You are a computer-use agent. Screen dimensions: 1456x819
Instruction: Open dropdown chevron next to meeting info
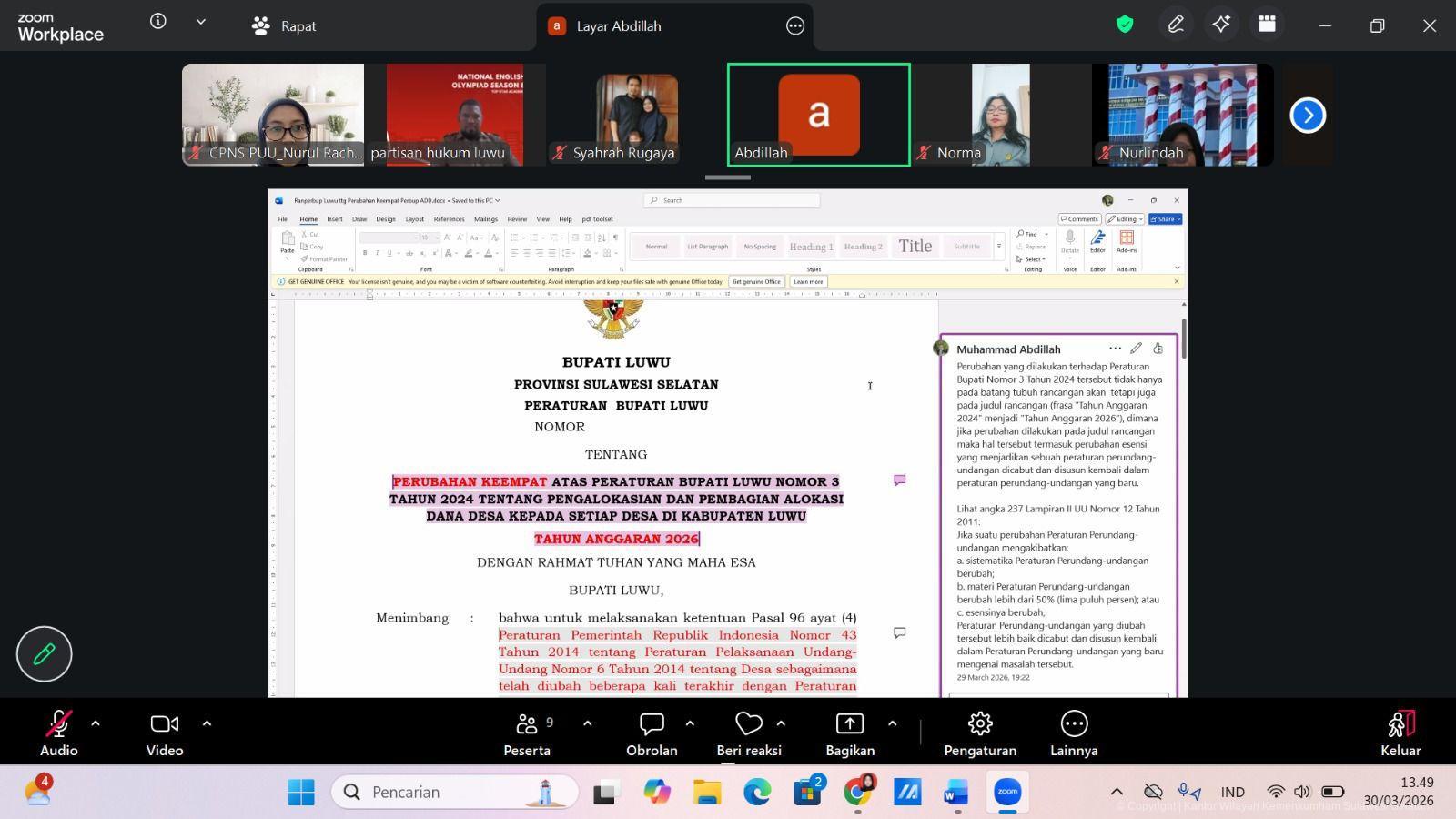201,22
